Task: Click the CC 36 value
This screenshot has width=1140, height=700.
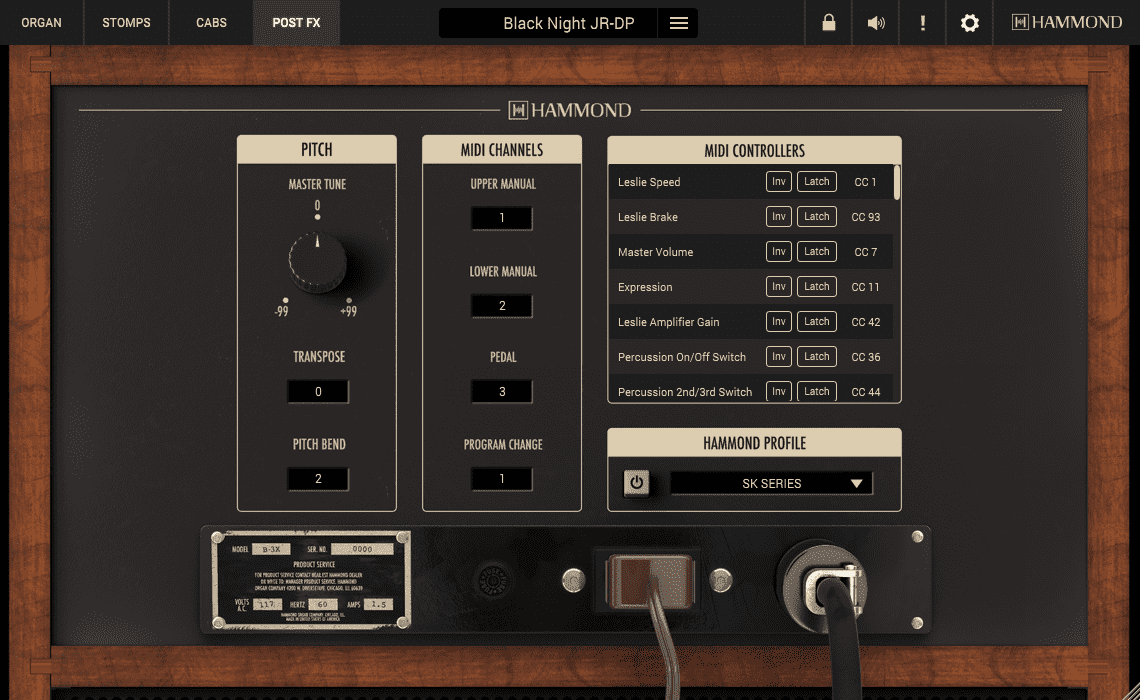Action: tap(865, 357)
